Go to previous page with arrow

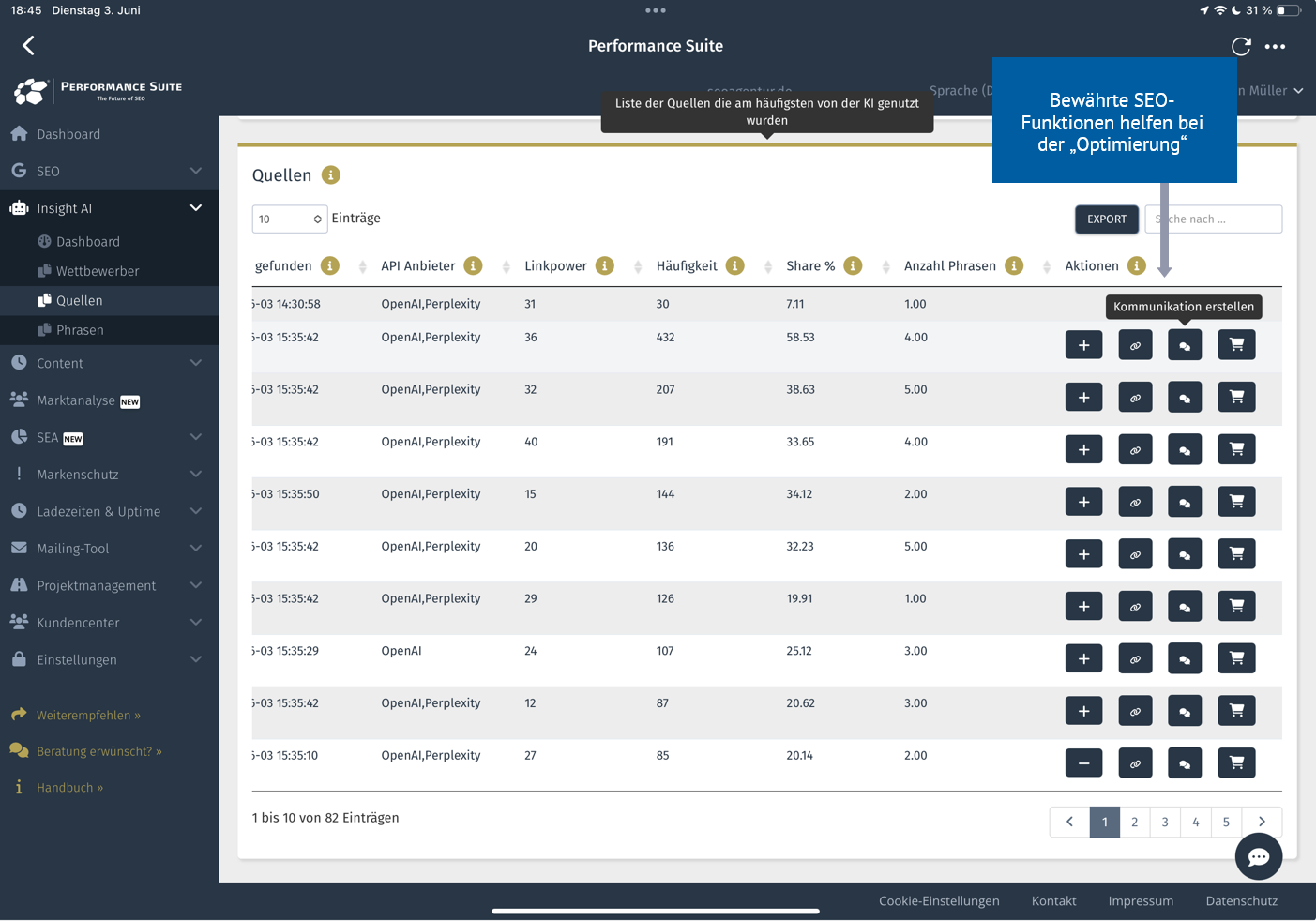(1069, 822)
